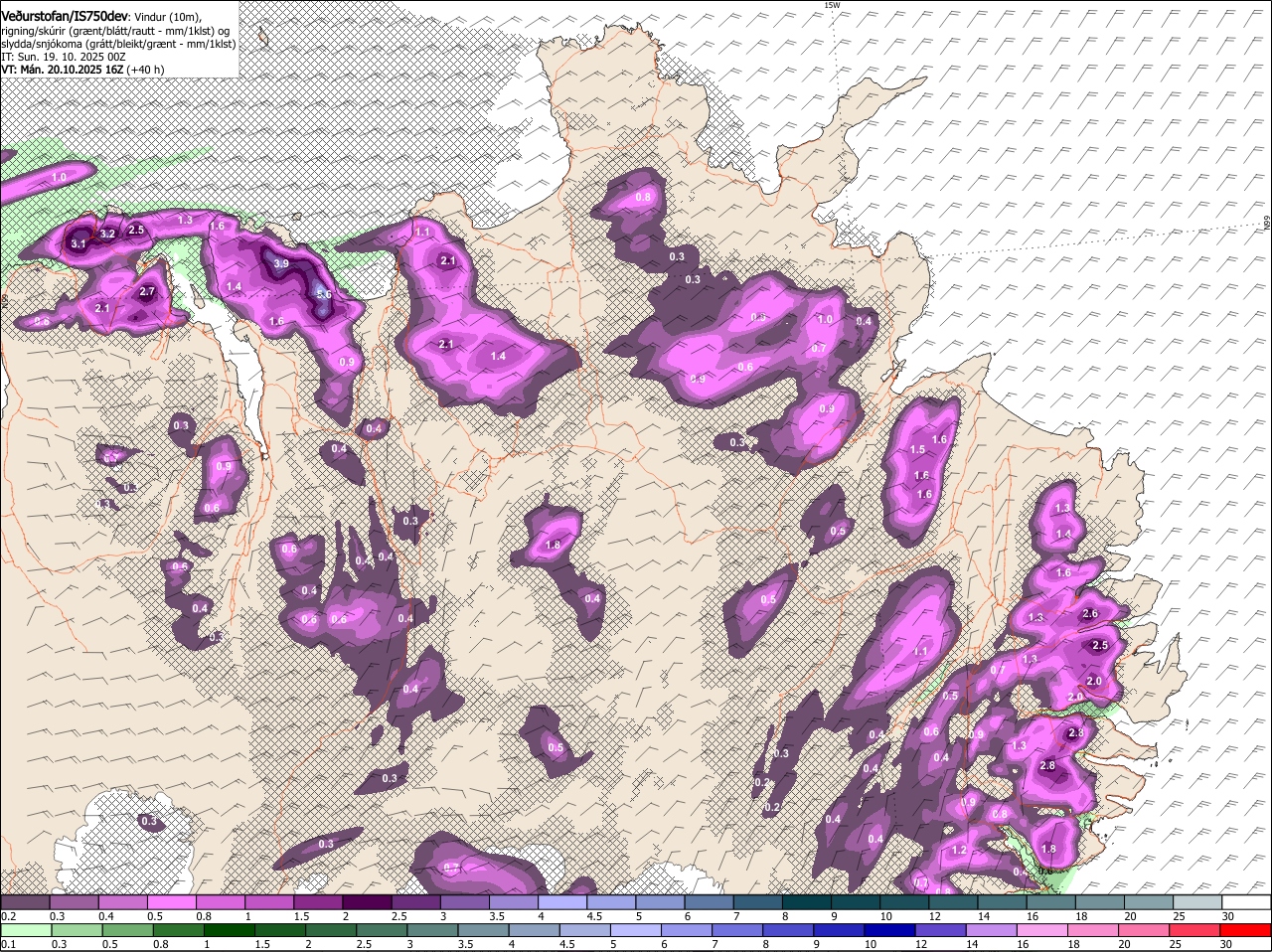Click the 2.6 precipitation value on the map
Screen dimensions: 1272x952
[x=1089, y=613]
